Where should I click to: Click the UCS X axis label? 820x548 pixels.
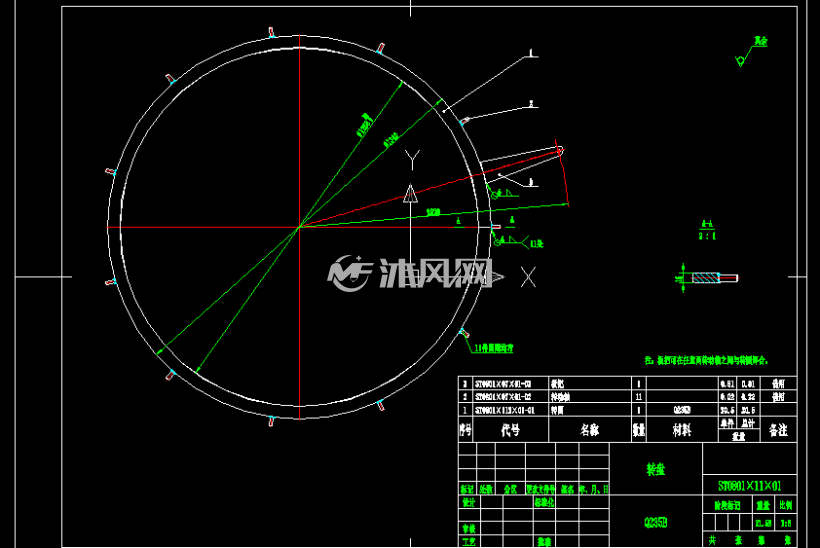coord(529,277)
